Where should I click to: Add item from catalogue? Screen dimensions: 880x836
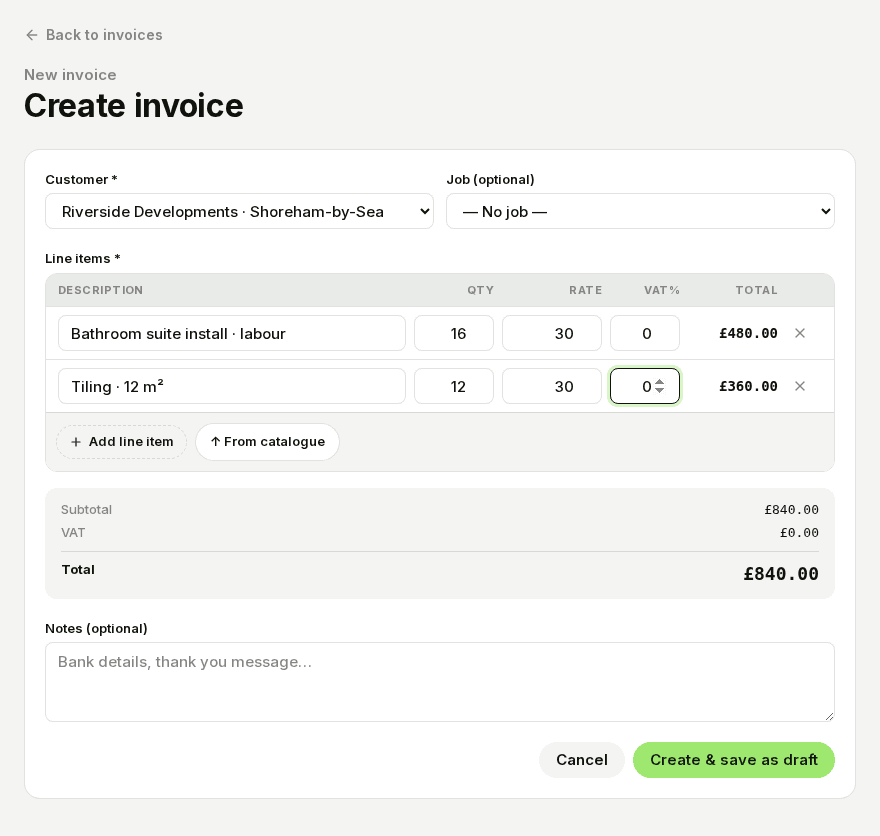pos(267,442)
